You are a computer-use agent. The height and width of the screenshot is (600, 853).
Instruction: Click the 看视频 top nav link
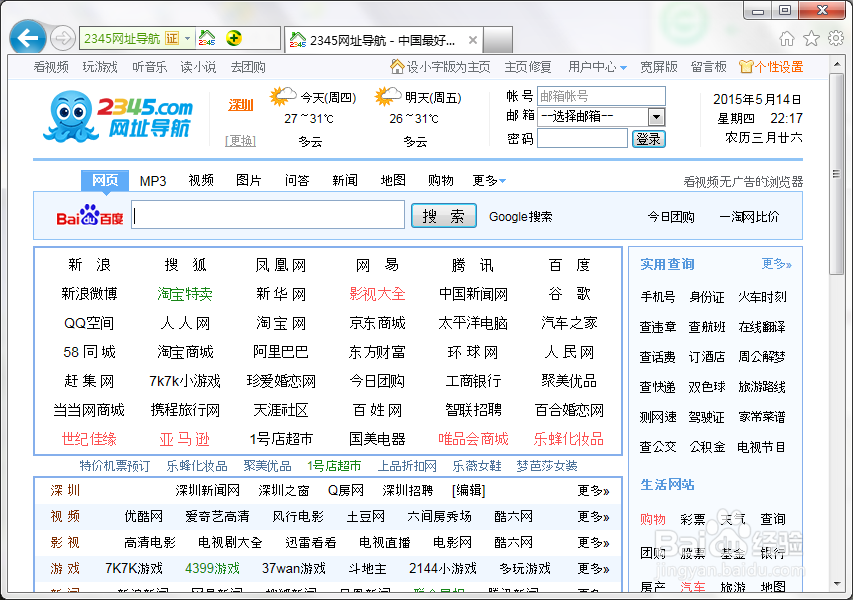click(x=51, y=67)
